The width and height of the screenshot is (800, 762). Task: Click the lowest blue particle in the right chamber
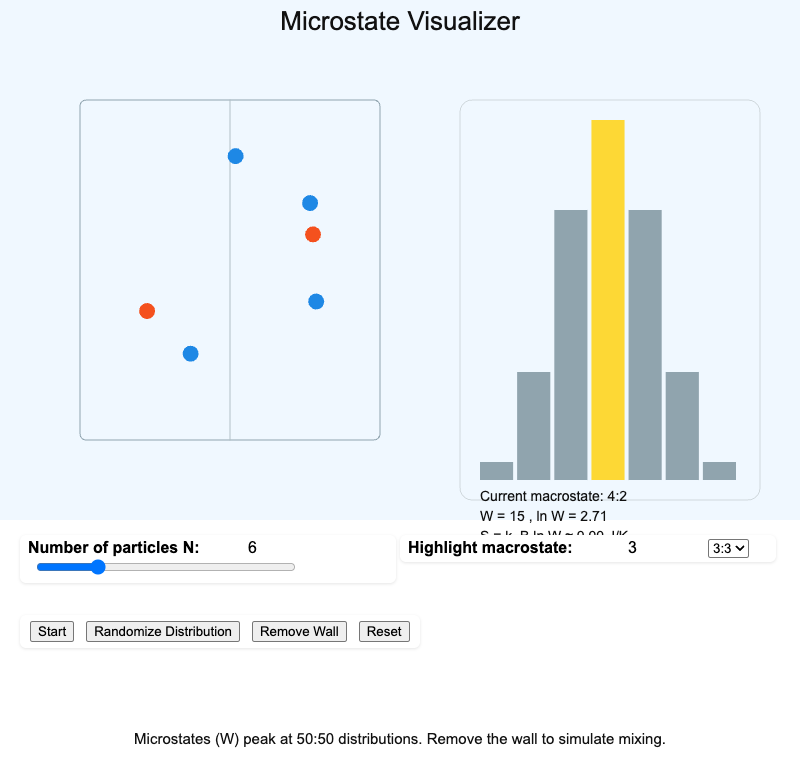coord(316,301)
